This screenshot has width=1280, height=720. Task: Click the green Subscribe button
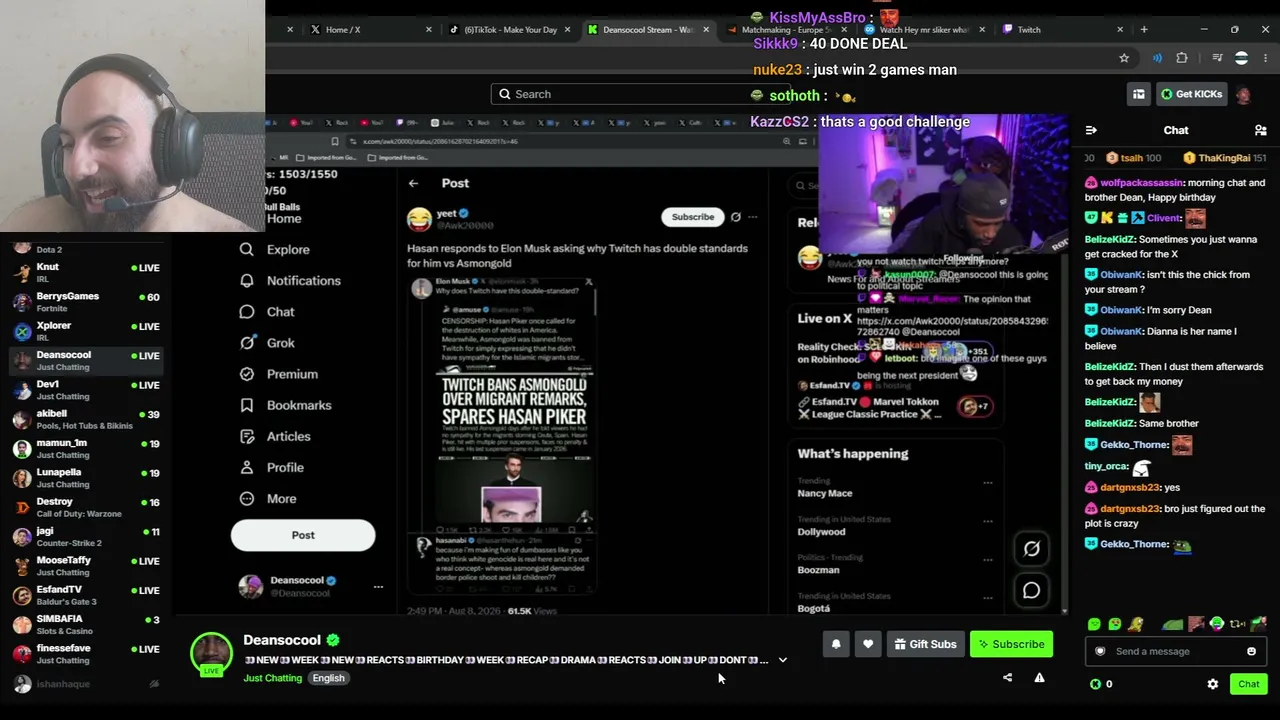pos(1011,644)
